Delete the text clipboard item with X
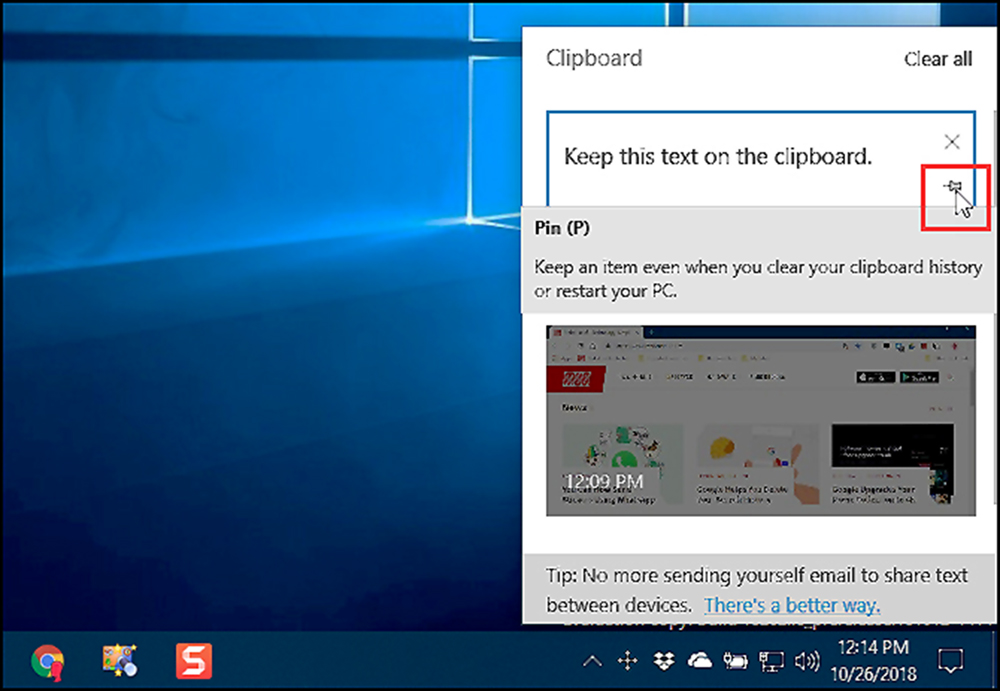The height and width of the screenshot is (691, 1000). pos(952,141)
